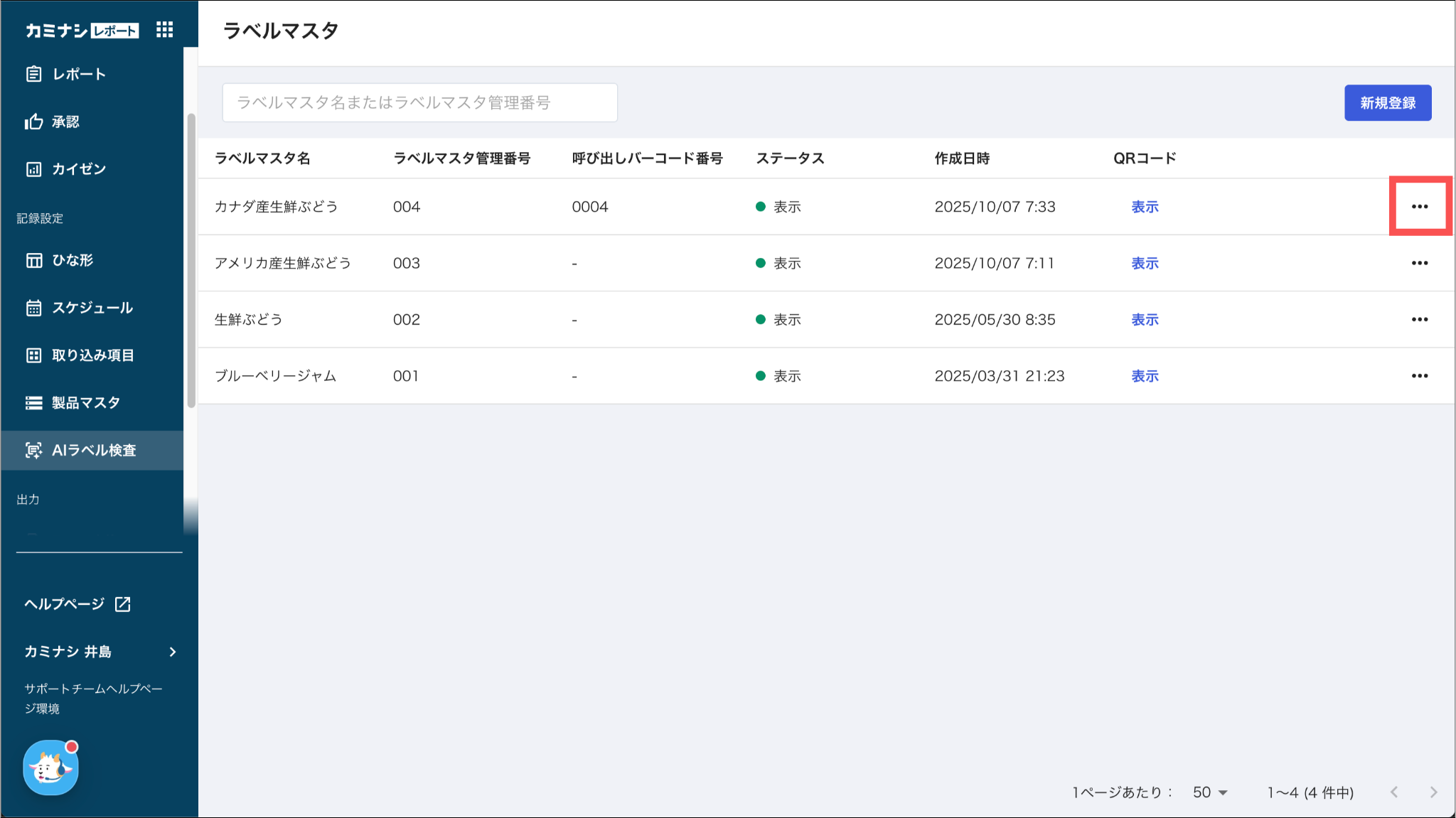
Task: Open more options for カナダ産生鮮ぶどう row
Action: click(x=1419, y=207)
